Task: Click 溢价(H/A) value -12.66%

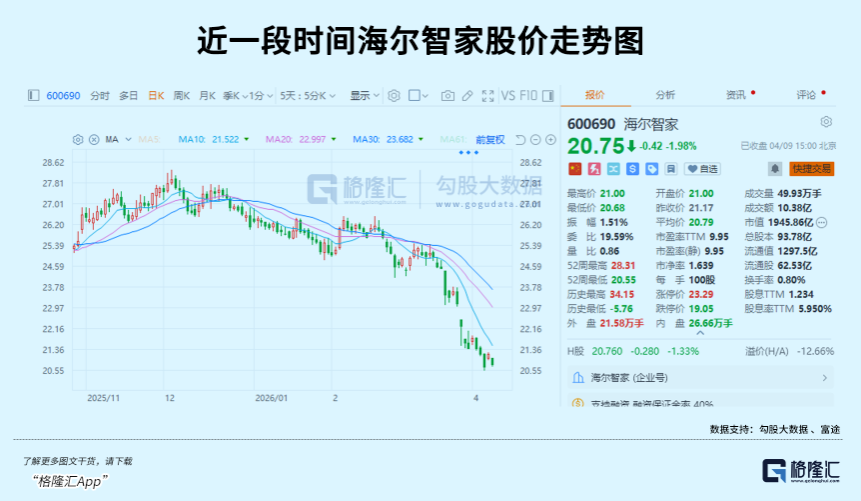Action: coord(815,352)
